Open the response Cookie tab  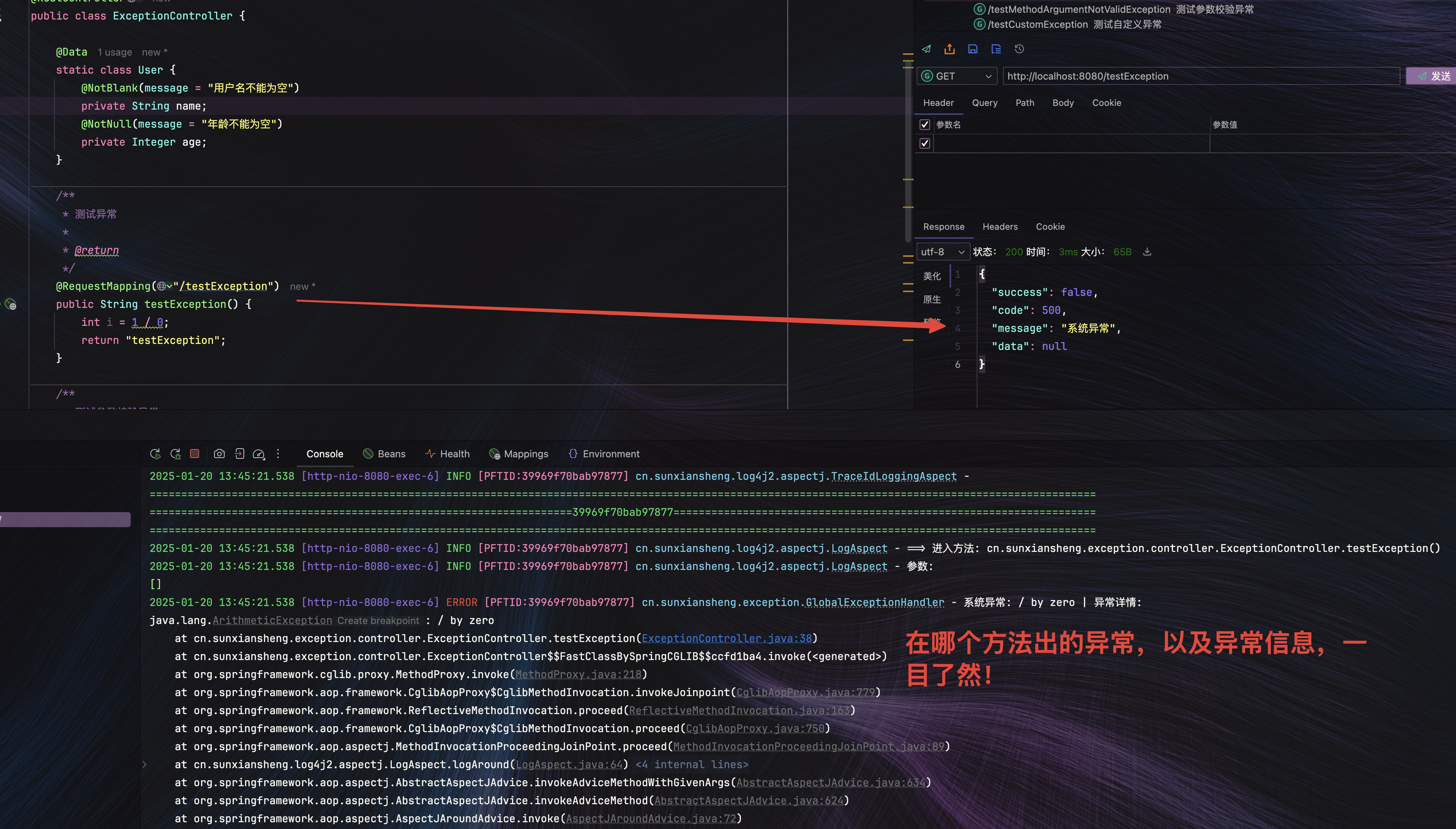pyautogui.click(x=1050, y=227)
